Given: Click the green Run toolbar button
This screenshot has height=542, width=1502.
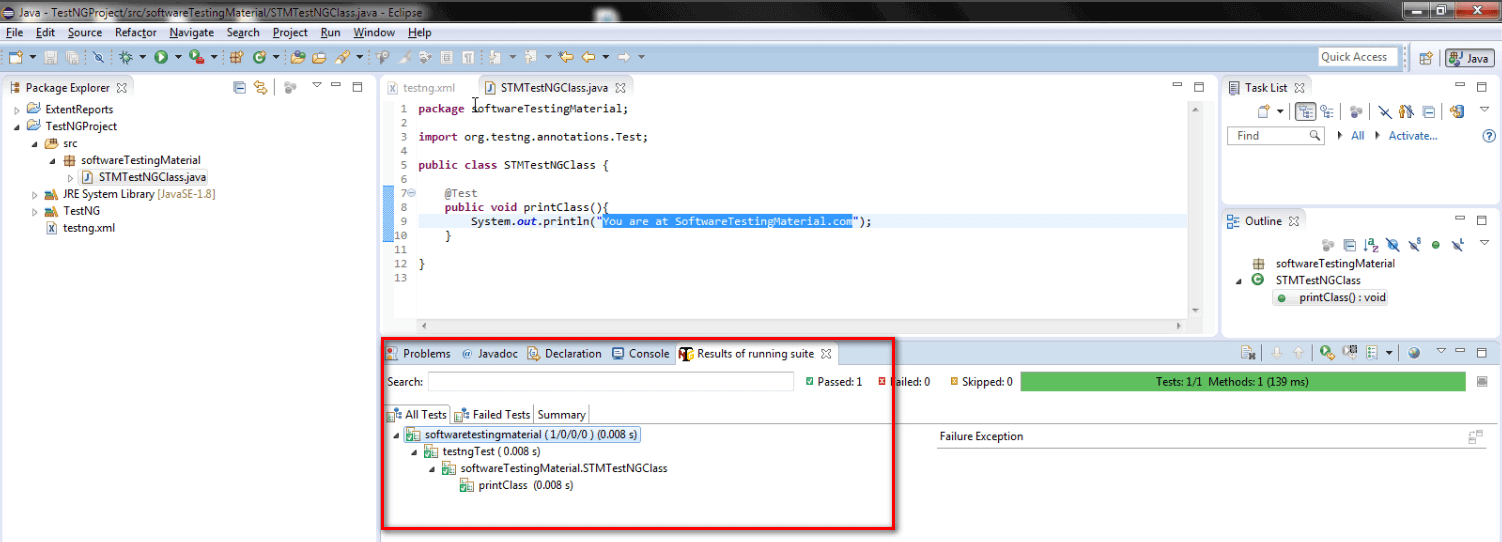Looking at the screenshot, I should click(x=161, y=57).
